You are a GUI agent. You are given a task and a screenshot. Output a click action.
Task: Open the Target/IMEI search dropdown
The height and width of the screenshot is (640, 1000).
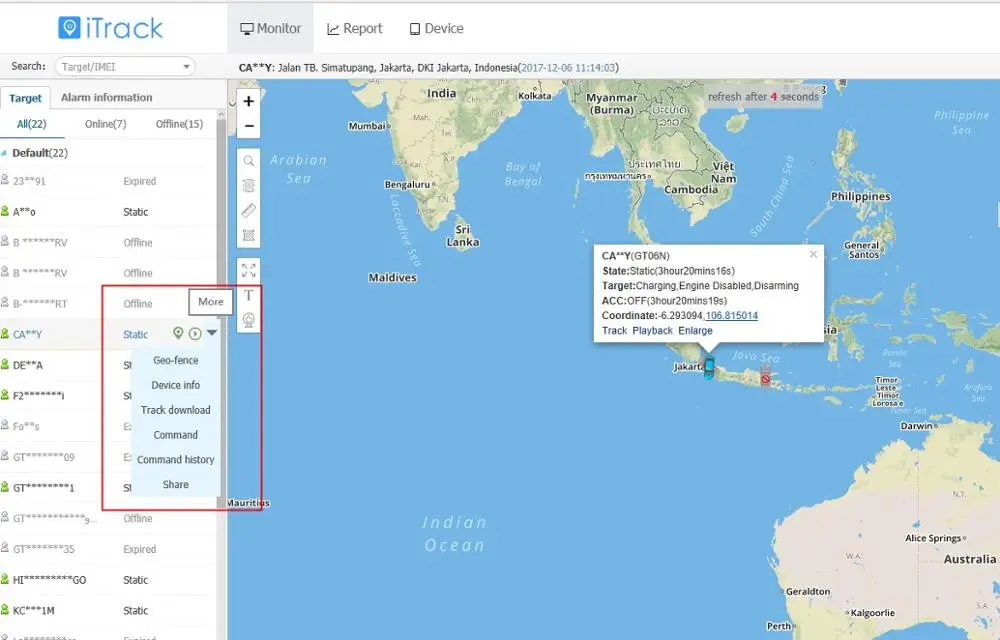pyautogui.click(x=186, y=67)
